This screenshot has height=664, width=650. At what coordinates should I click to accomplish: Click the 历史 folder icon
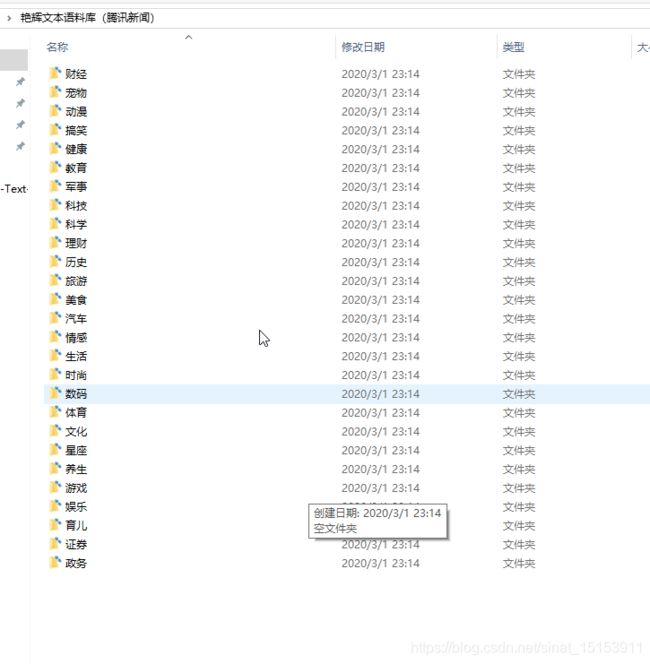point(55,262)
